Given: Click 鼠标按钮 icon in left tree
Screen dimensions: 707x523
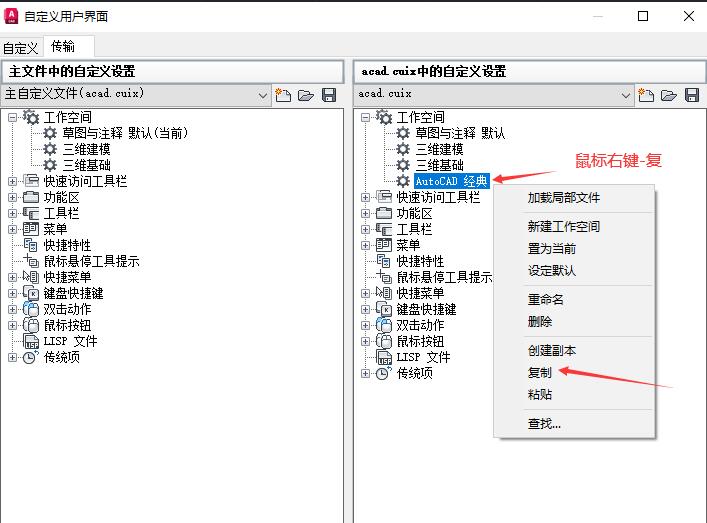Looking at the screenshot, I should tap(31, 325).
